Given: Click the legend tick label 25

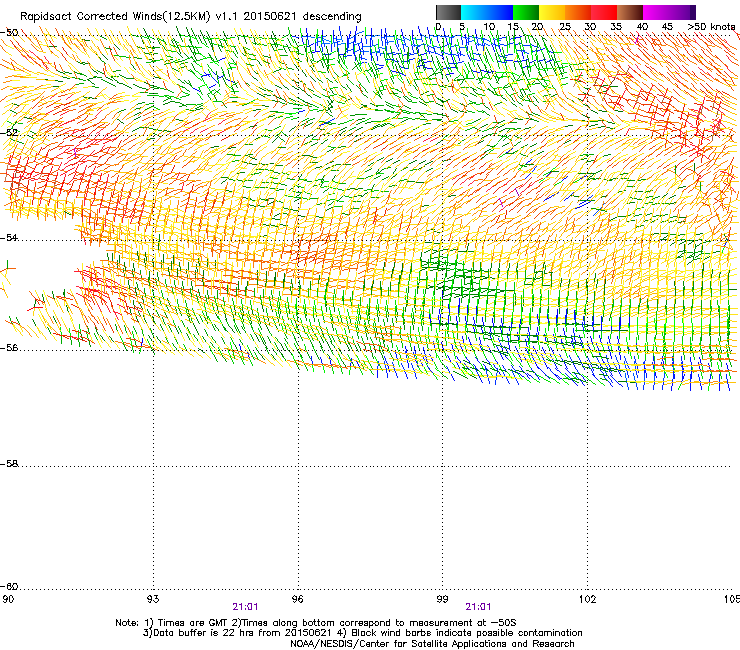Looking at the screenshot, I should click(565, 27).
